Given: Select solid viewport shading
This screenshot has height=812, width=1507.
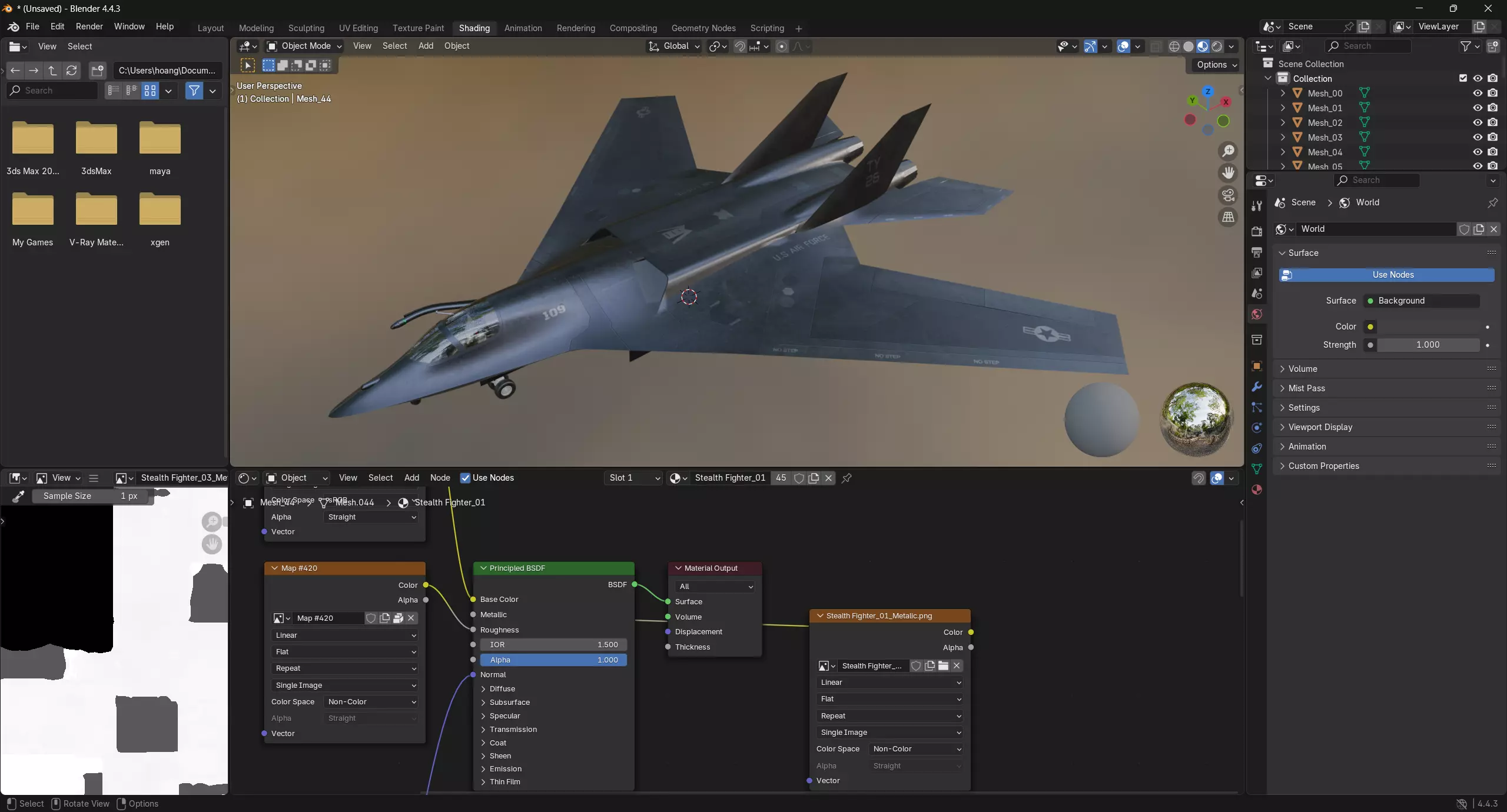Looking at the screenshot, I should (1189, 46).
